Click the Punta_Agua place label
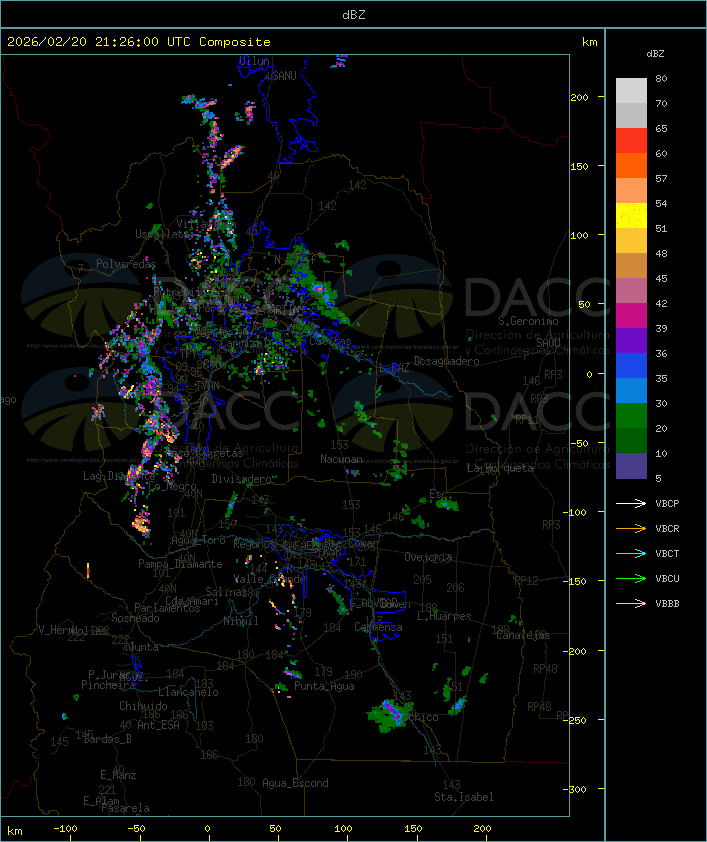Viewport: 707px width, 842px height. [324, 686]
